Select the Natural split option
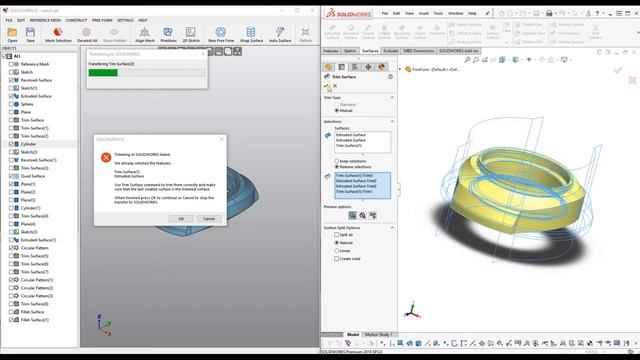 click(337, 242)
